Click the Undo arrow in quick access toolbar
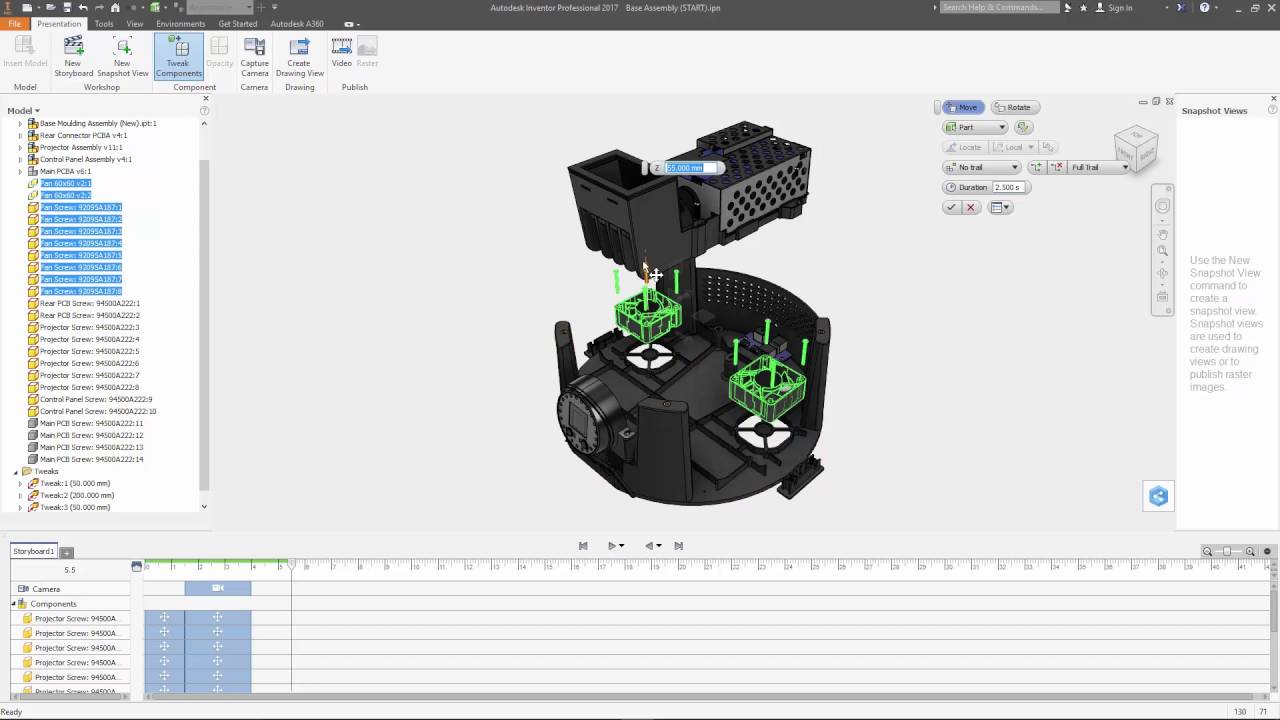1280x720 pixels. point(82,8)
